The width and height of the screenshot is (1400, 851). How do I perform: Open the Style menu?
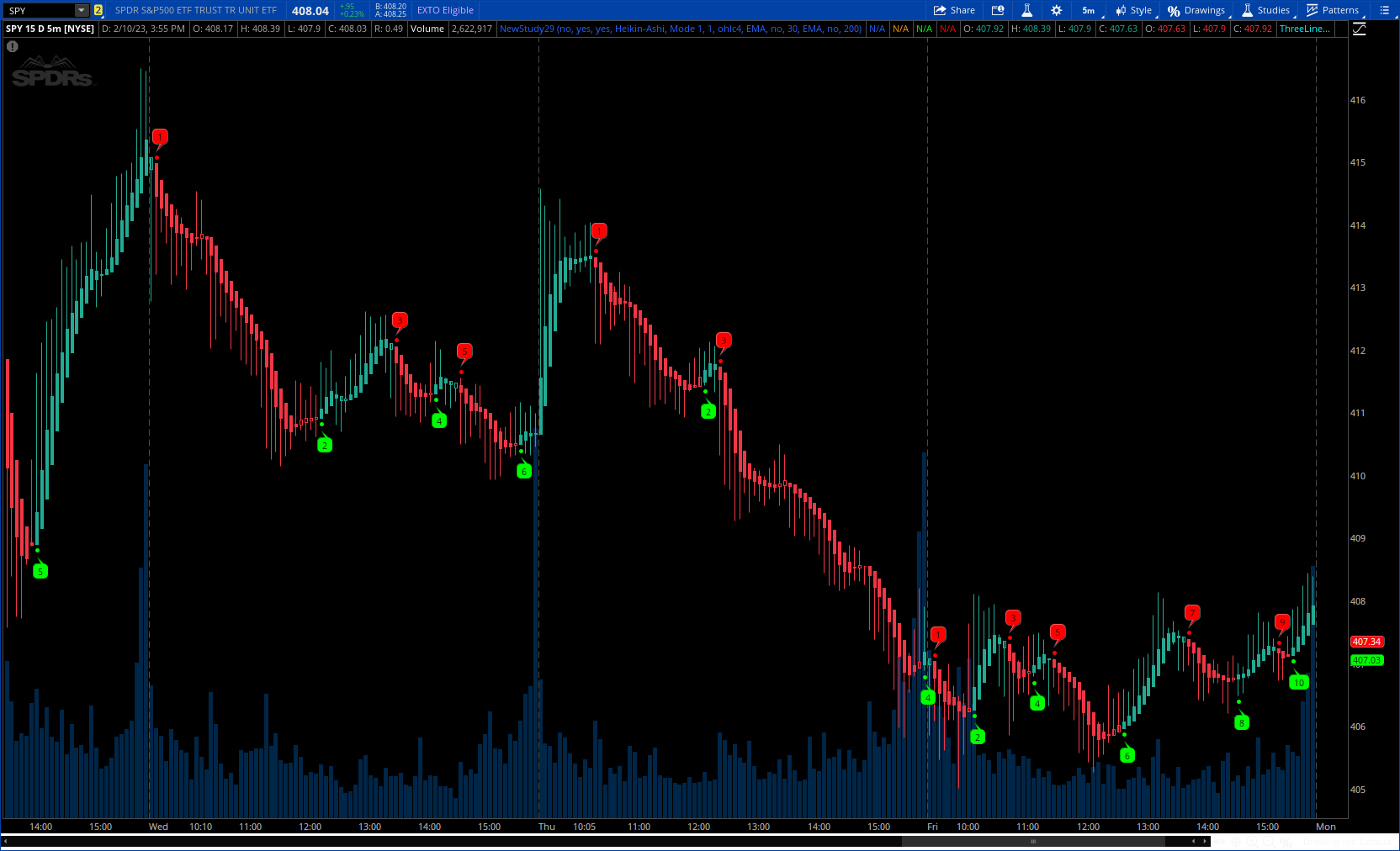pyautogui.click(x=1133, y=10)
